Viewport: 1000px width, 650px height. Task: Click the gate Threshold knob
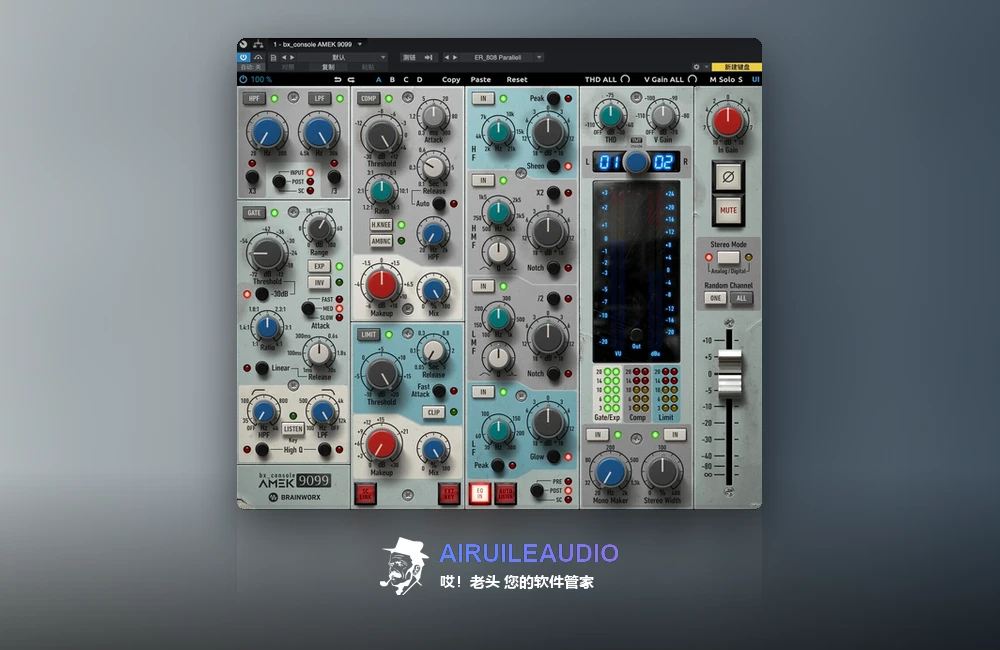[267, 253]
